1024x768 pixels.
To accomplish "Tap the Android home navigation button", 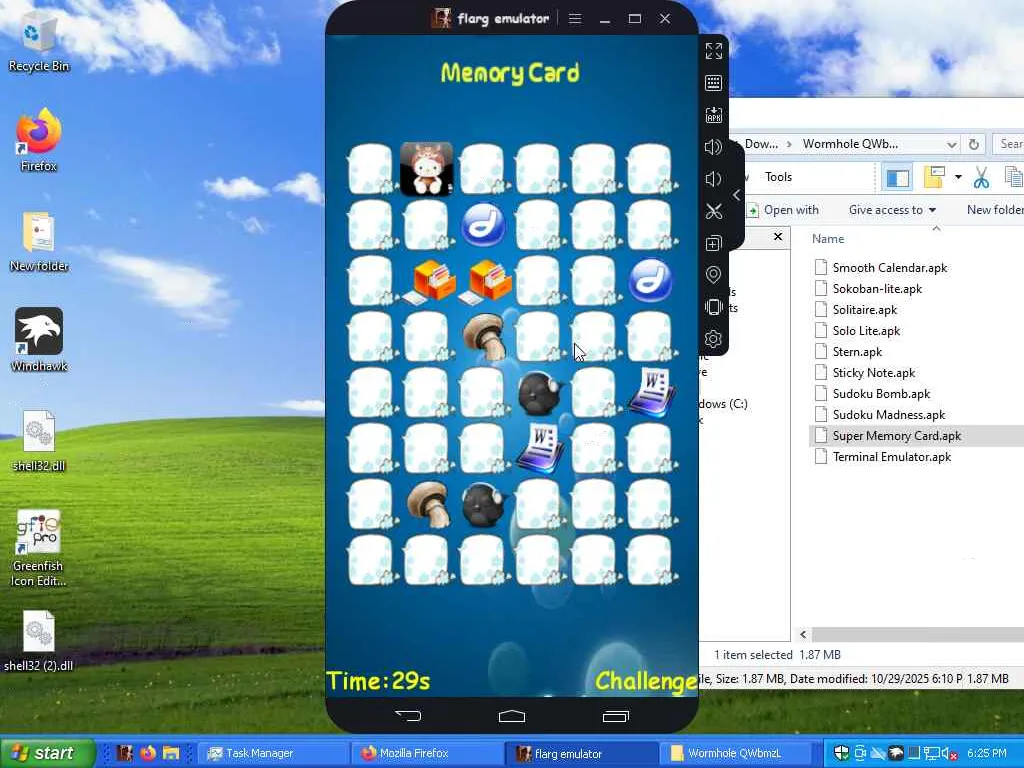I will 512,716.
